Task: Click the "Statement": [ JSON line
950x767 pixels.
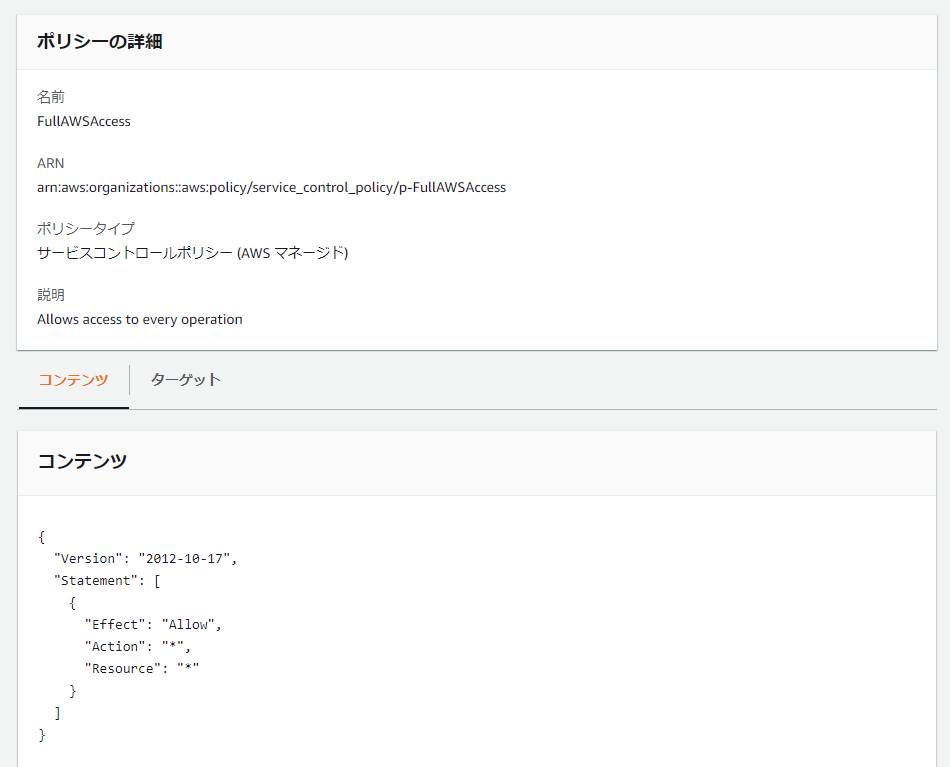Action: click(x=107, y=580)
